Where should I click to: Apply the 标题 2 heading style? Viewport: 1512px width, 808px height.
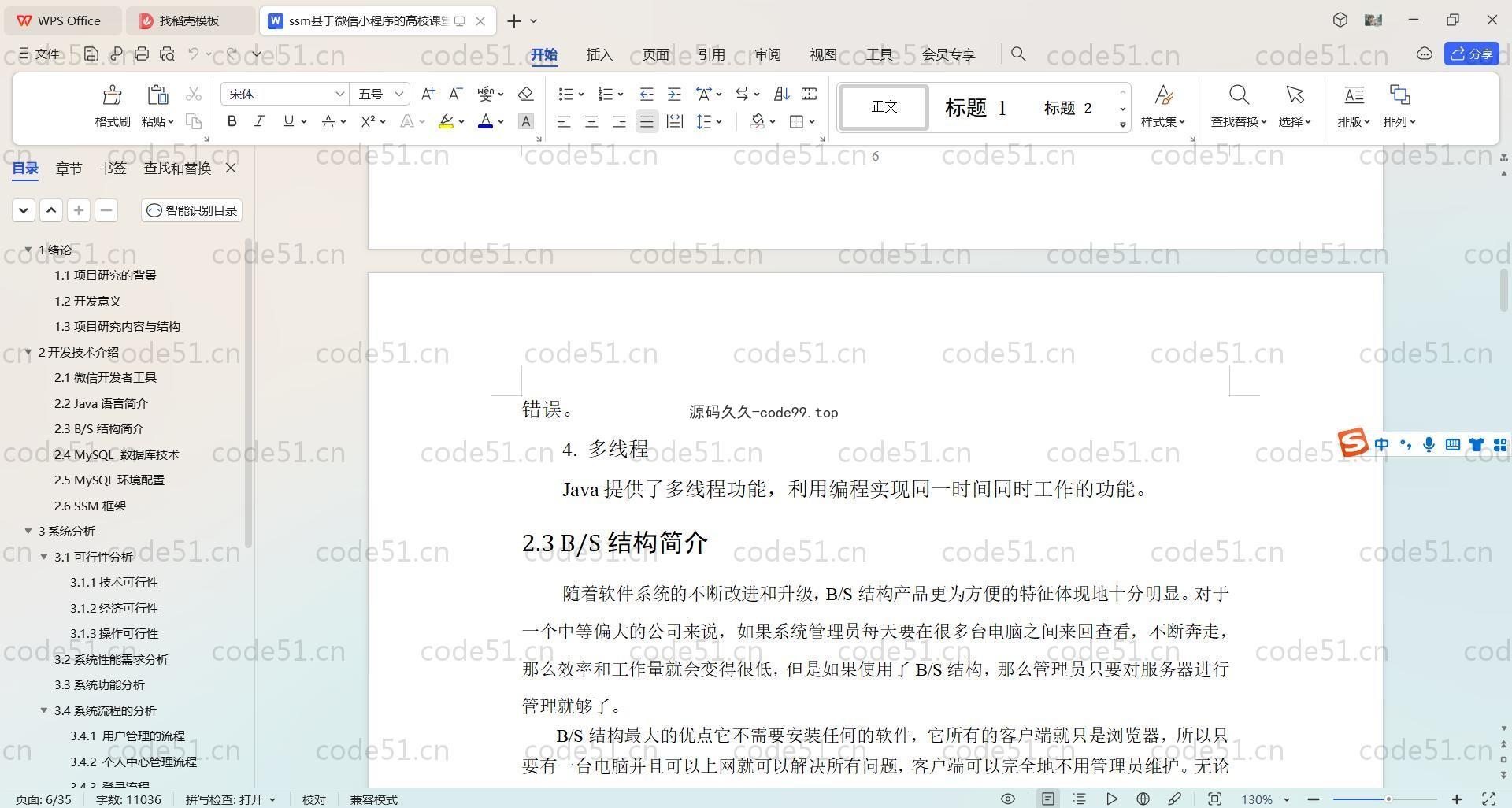coord(1068,108)
